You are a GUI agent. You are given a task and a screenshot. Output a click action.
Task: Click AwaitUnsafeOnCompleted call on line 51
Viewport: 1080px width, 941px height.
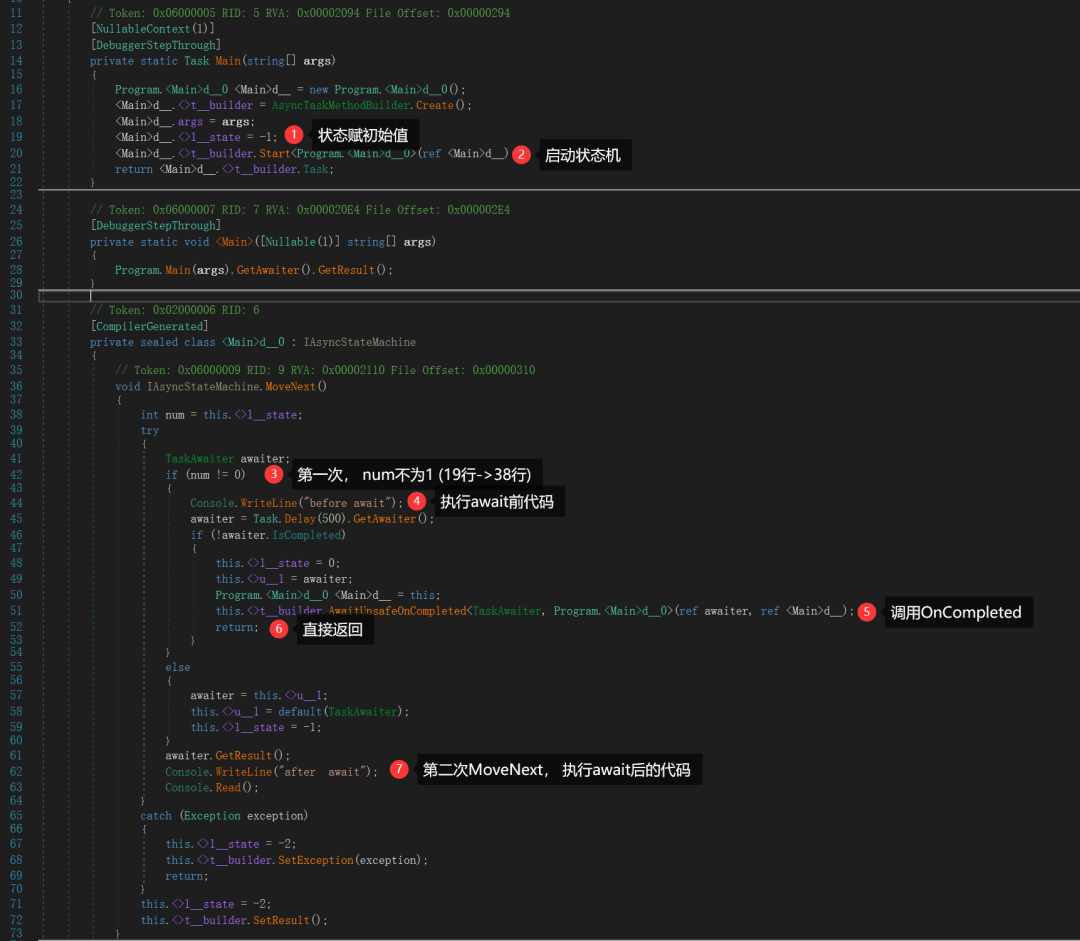tap(397, 611)
